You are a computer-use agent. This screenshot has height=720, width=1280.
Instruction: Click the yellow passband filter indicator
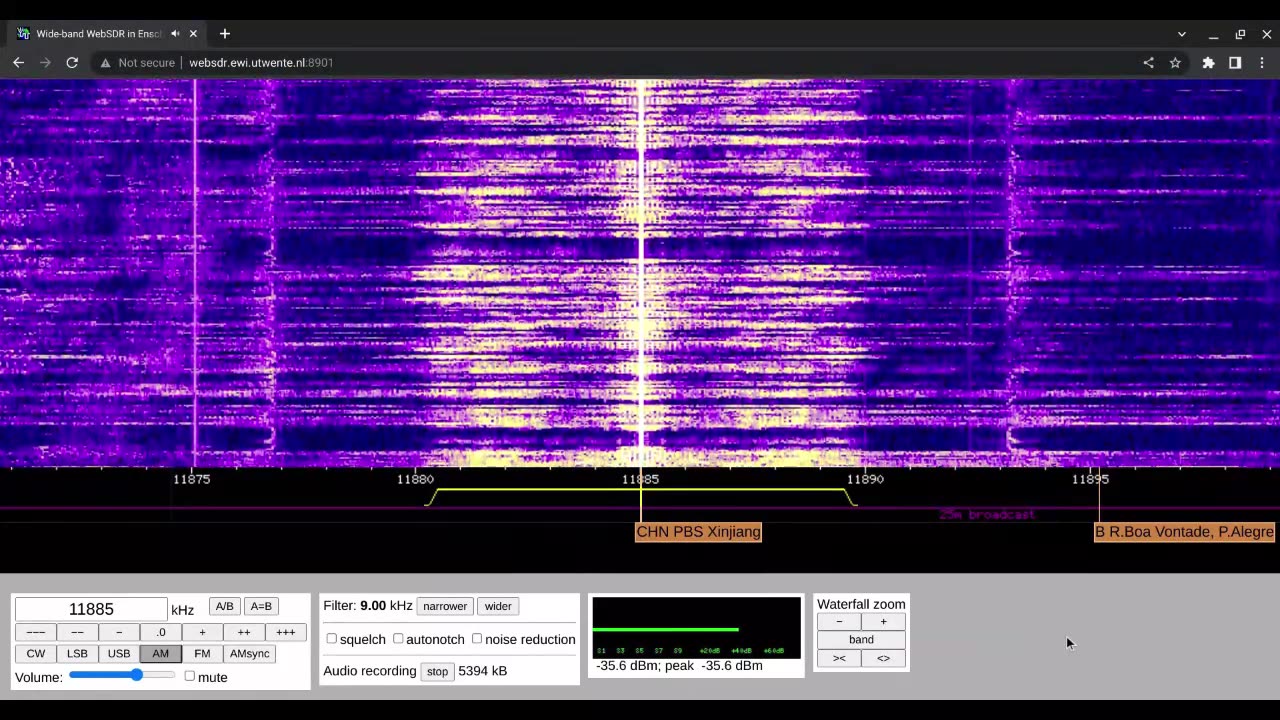tap(641, 496)
